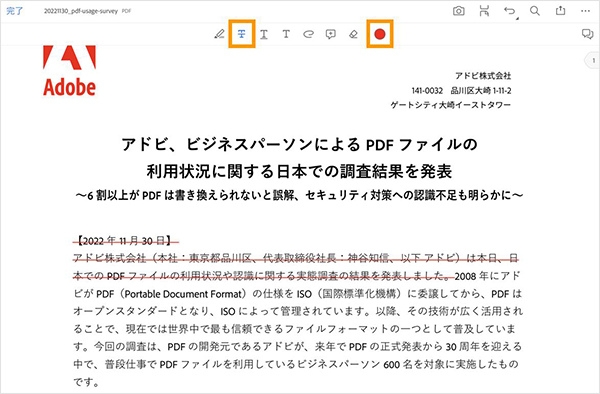
Task: Open the comments list panel icon
Action: [x=587, y=34]
